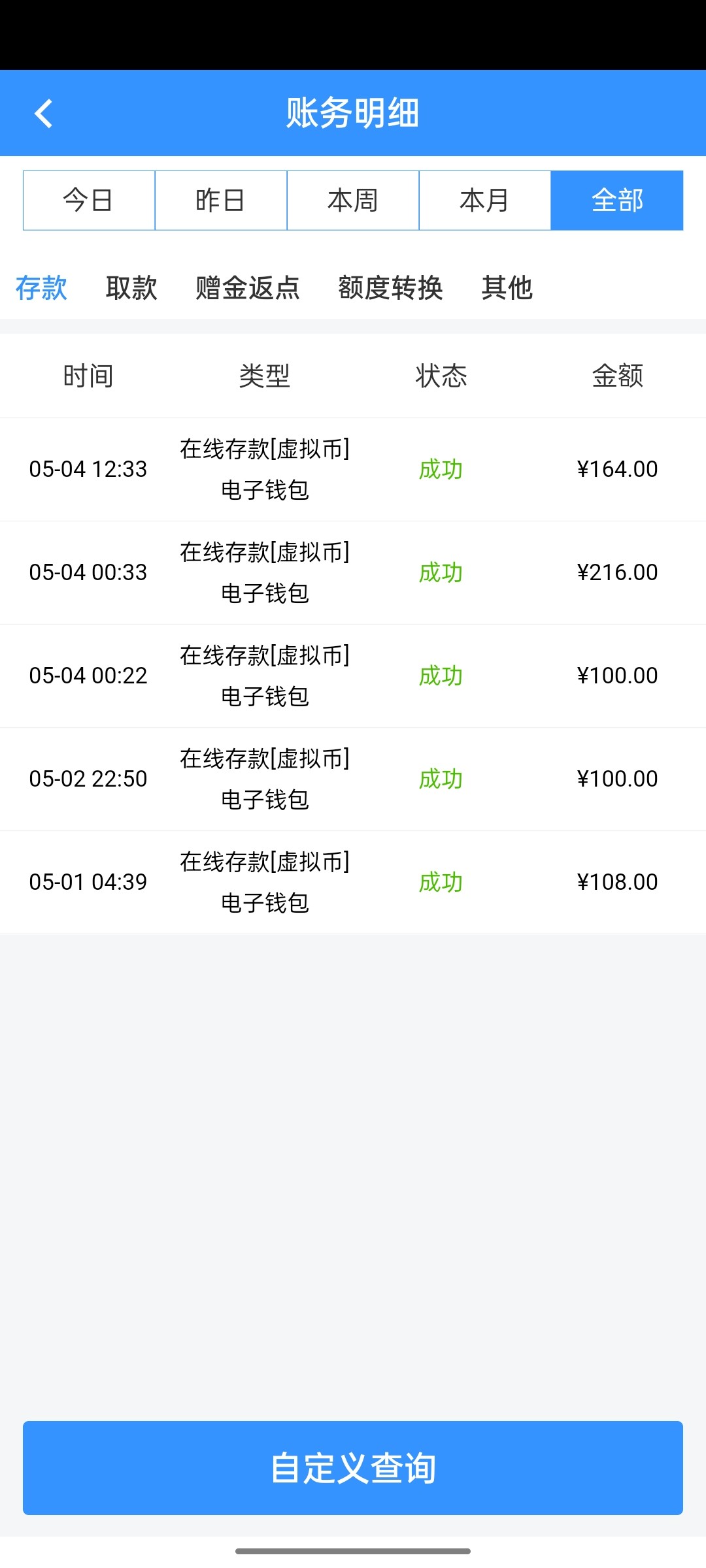706x1568 pixels.
Task: Click the 金额 column header
Action: [x=618, y=376]
